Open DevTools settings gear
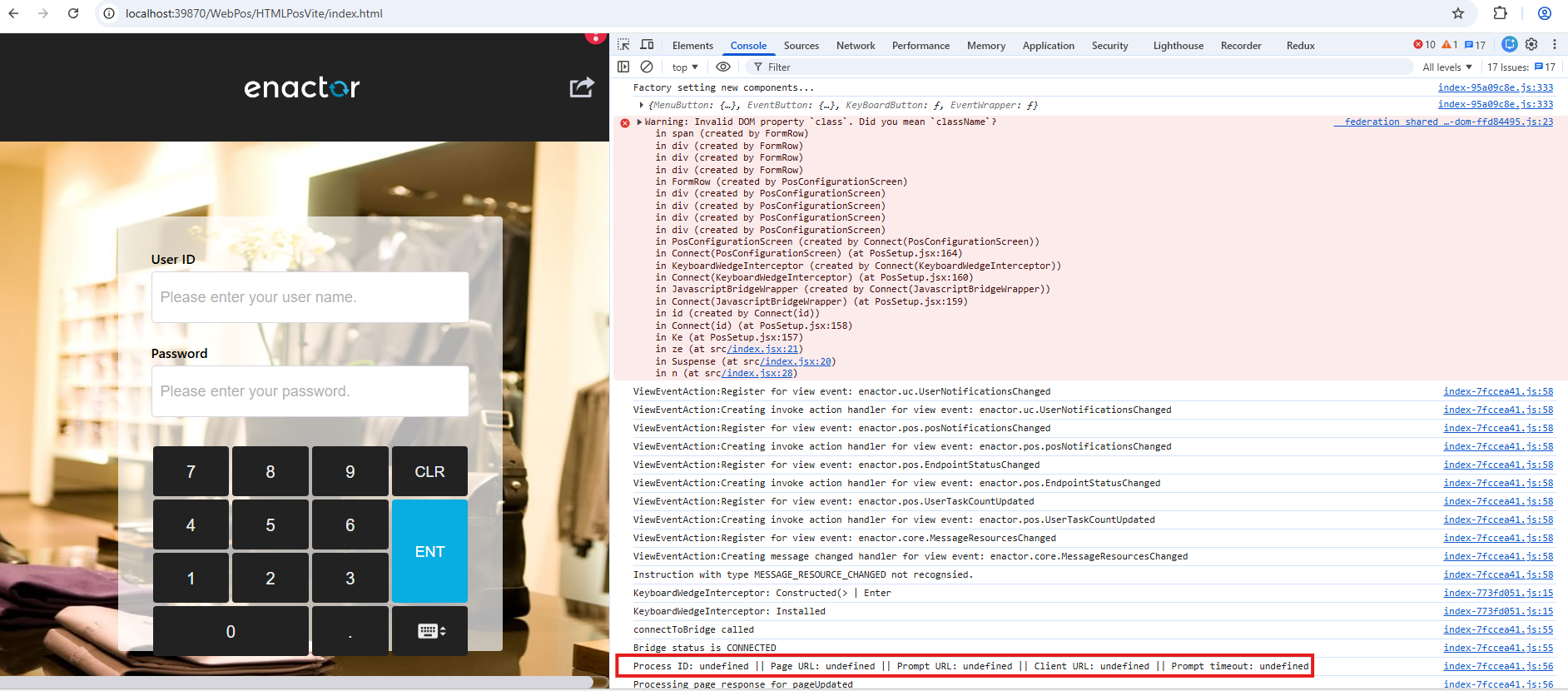 [1531, 45]
